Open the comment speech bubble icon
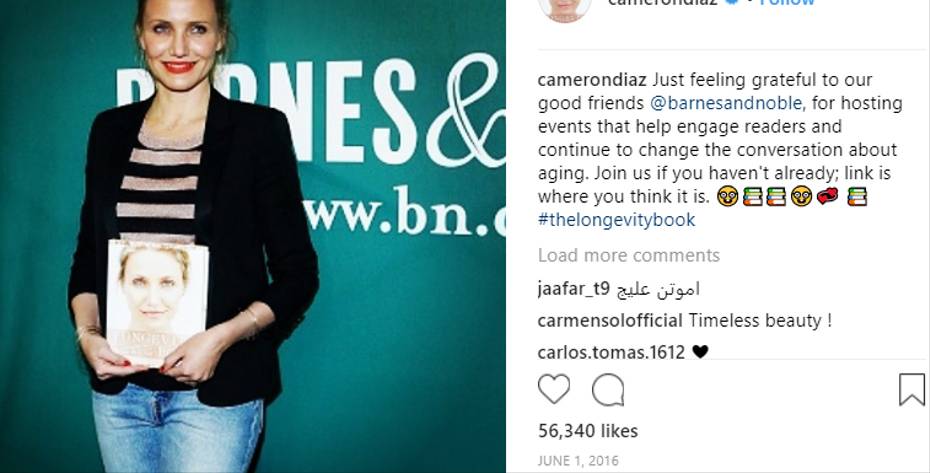Image resolution: width=930 pixels, height=473 pixels. coord(608,390)
